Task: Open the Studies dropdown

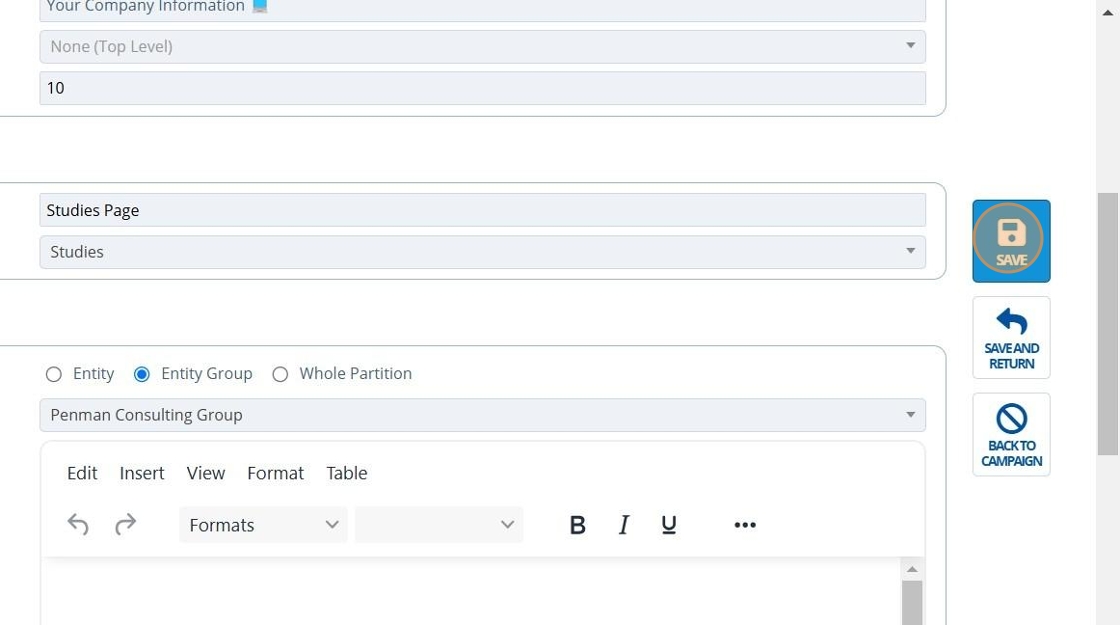Action: pyautogui.click(x=482, y=252)
